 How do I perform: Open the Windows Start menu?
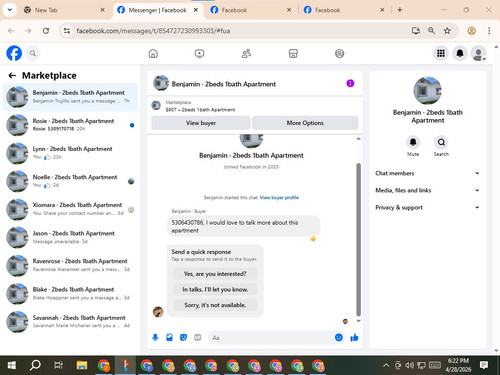[12, 365]
